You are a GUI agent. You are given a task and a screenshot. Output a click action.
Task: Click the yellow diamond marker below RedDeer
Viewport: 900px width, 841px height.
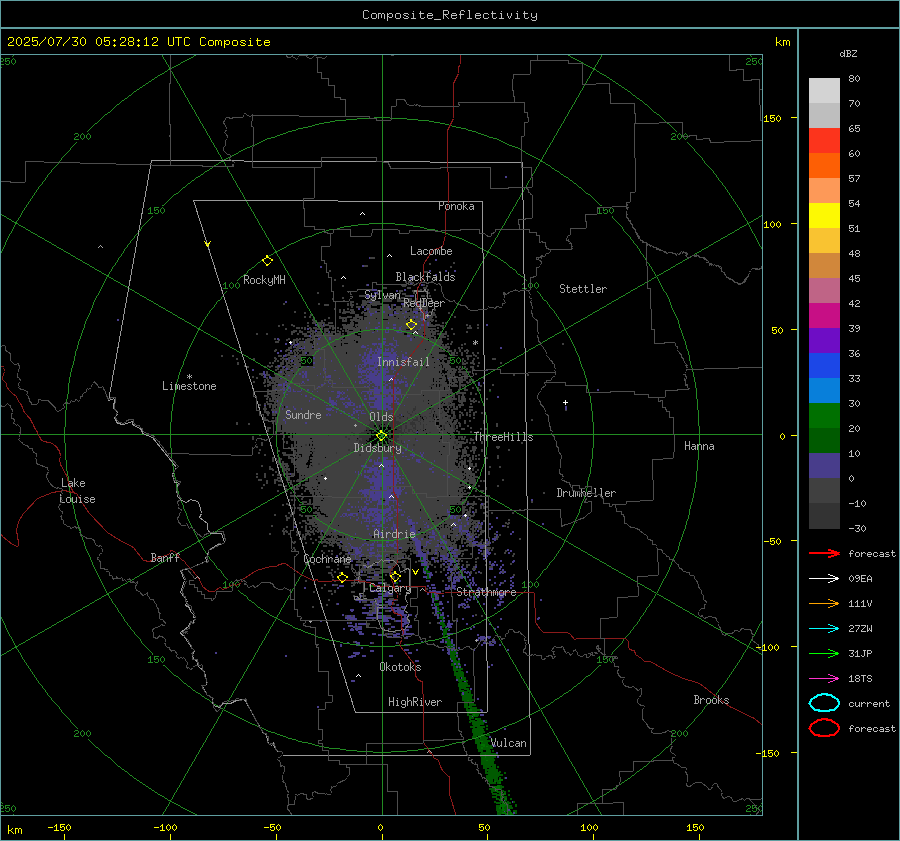pos(411,325)
